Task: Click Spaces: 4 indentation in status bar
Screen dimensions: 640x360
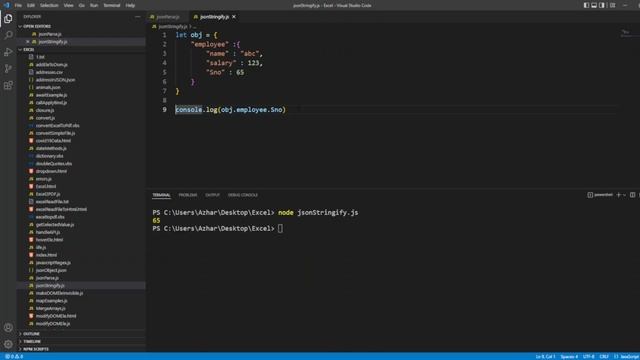Action: pyautogui.click(x=569, y=356)
